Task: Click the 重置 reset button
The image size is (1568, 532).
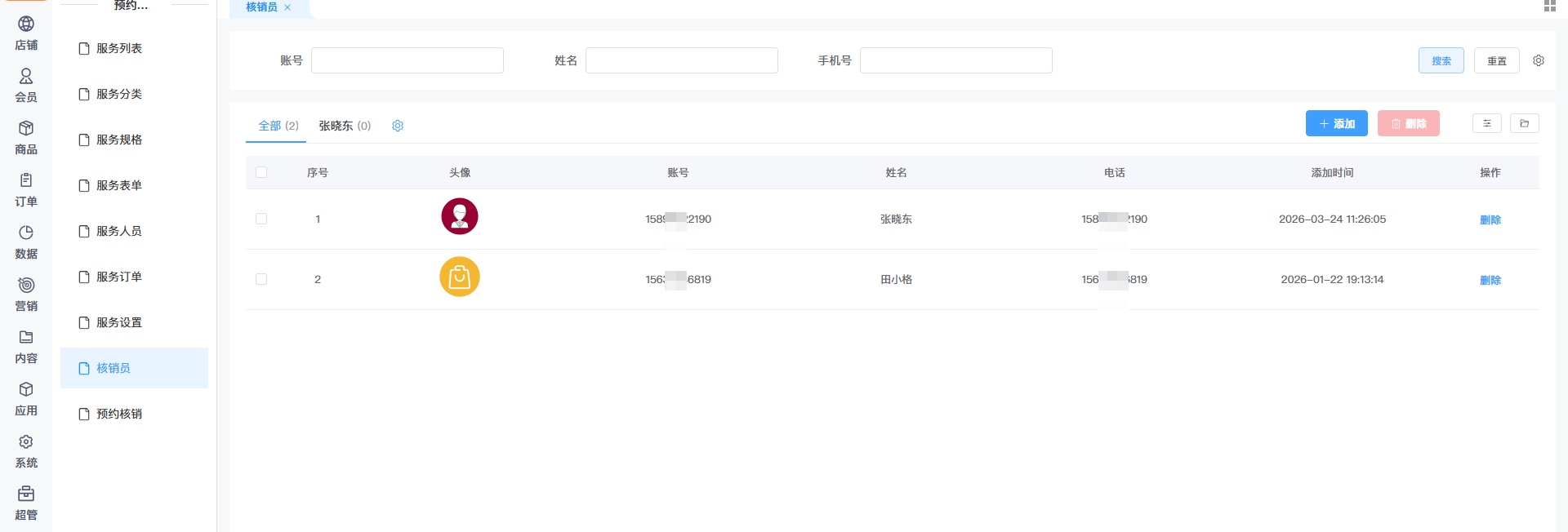Action: [1497, 60]
